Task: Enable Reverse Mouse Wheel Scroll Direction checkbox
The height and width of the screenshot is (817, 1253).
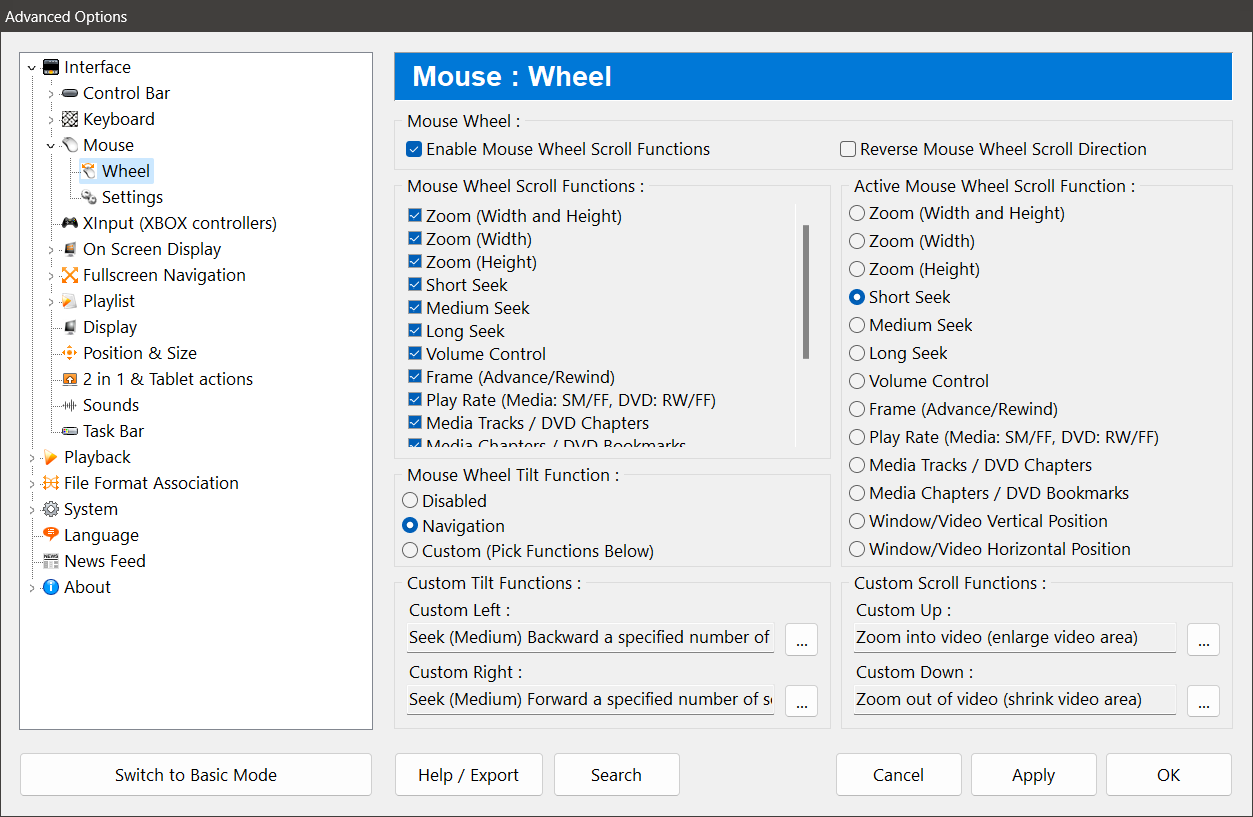Action: pos(848,149)
